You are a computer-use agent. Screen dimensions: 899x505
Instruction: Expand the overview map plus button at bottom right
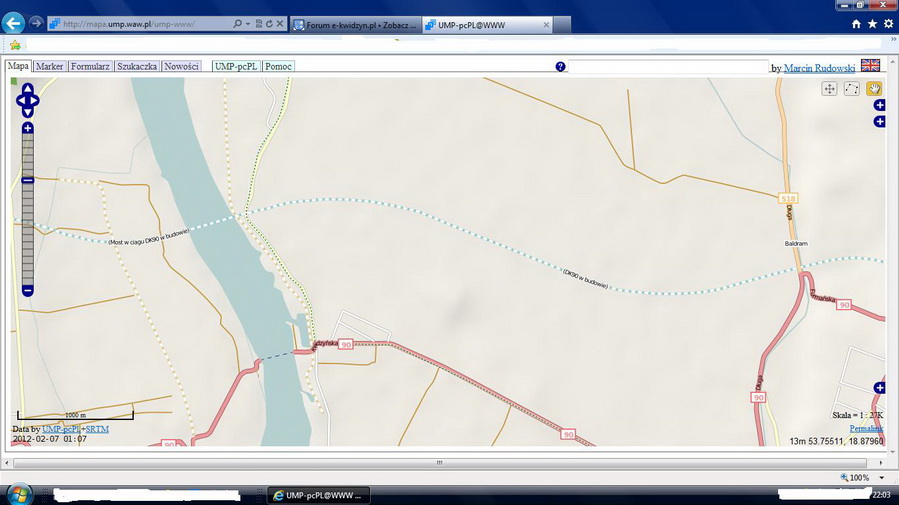point(880,388)
